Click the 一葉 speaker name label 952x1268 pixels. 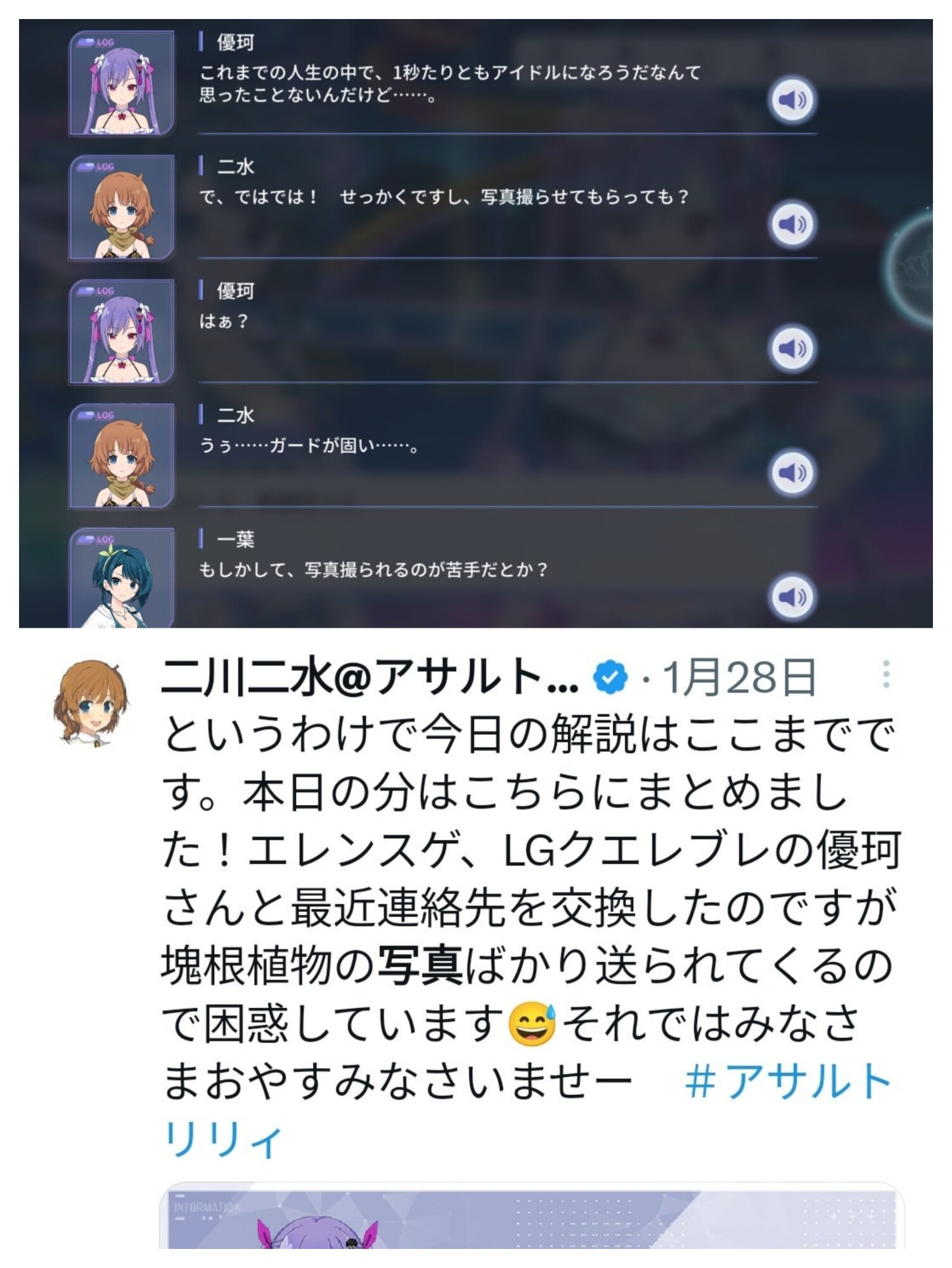point(235,540)
